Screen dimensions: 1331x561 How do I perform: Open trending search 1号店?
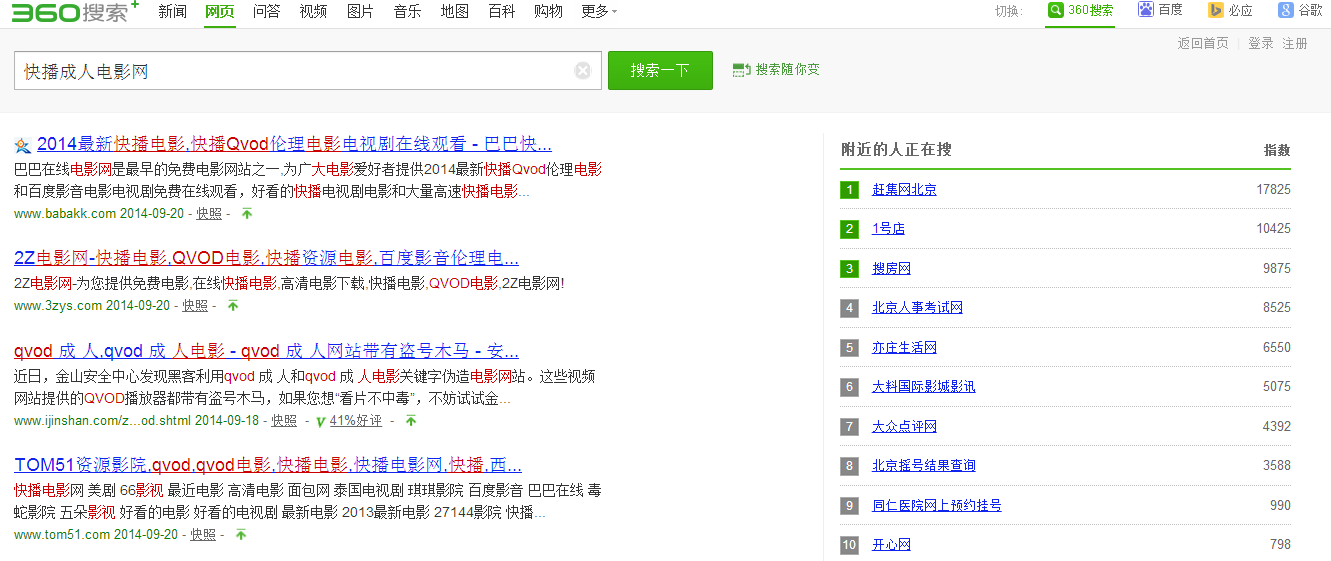click(x=888, y=229)
